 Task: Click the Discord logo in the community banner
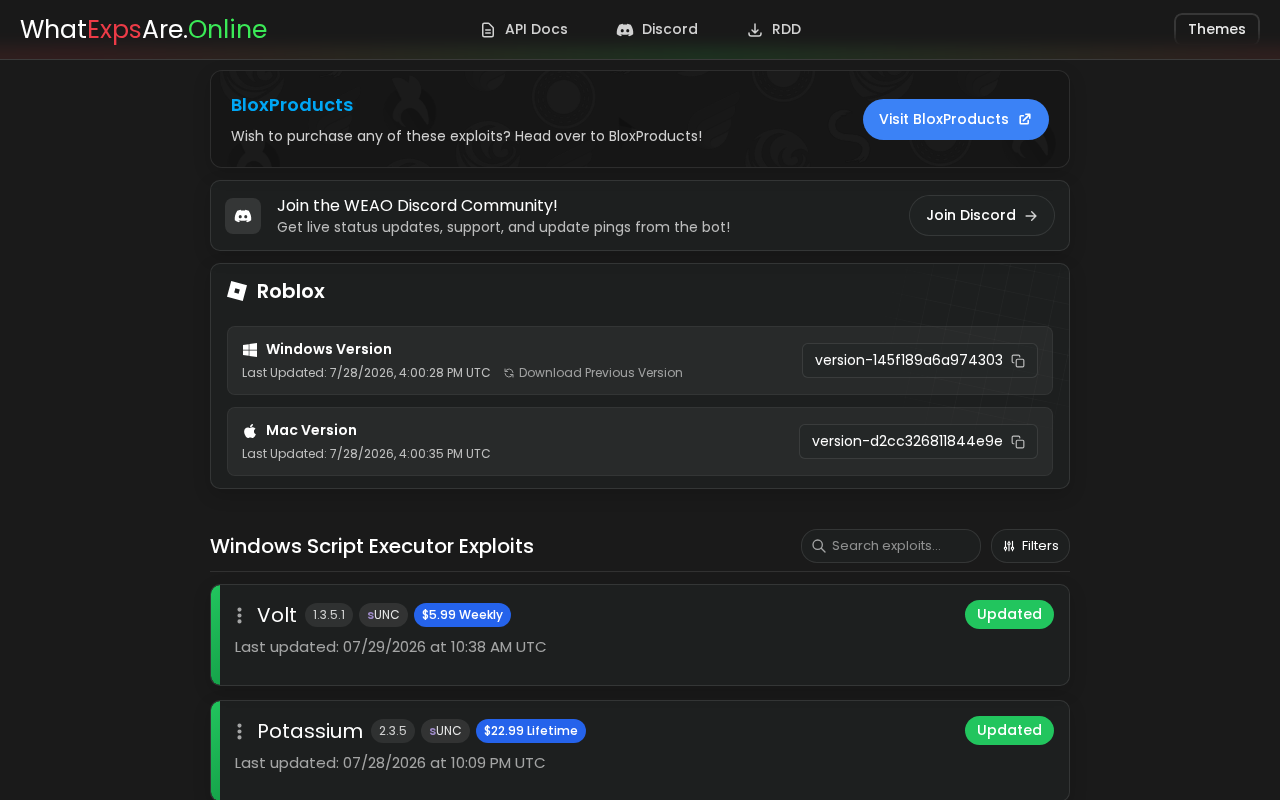(243, 216)
